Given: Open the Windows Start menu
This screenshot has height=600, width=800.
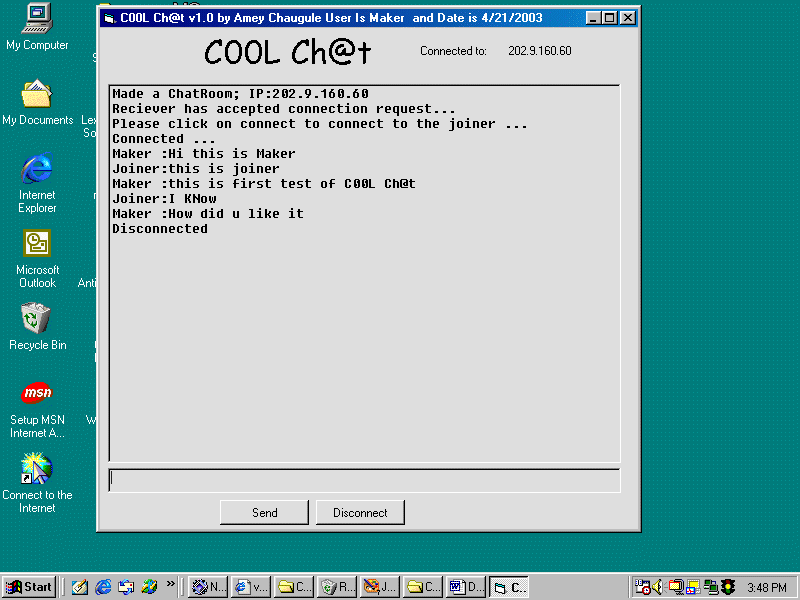Looking at the screenshot, I should tap(29, 587).
